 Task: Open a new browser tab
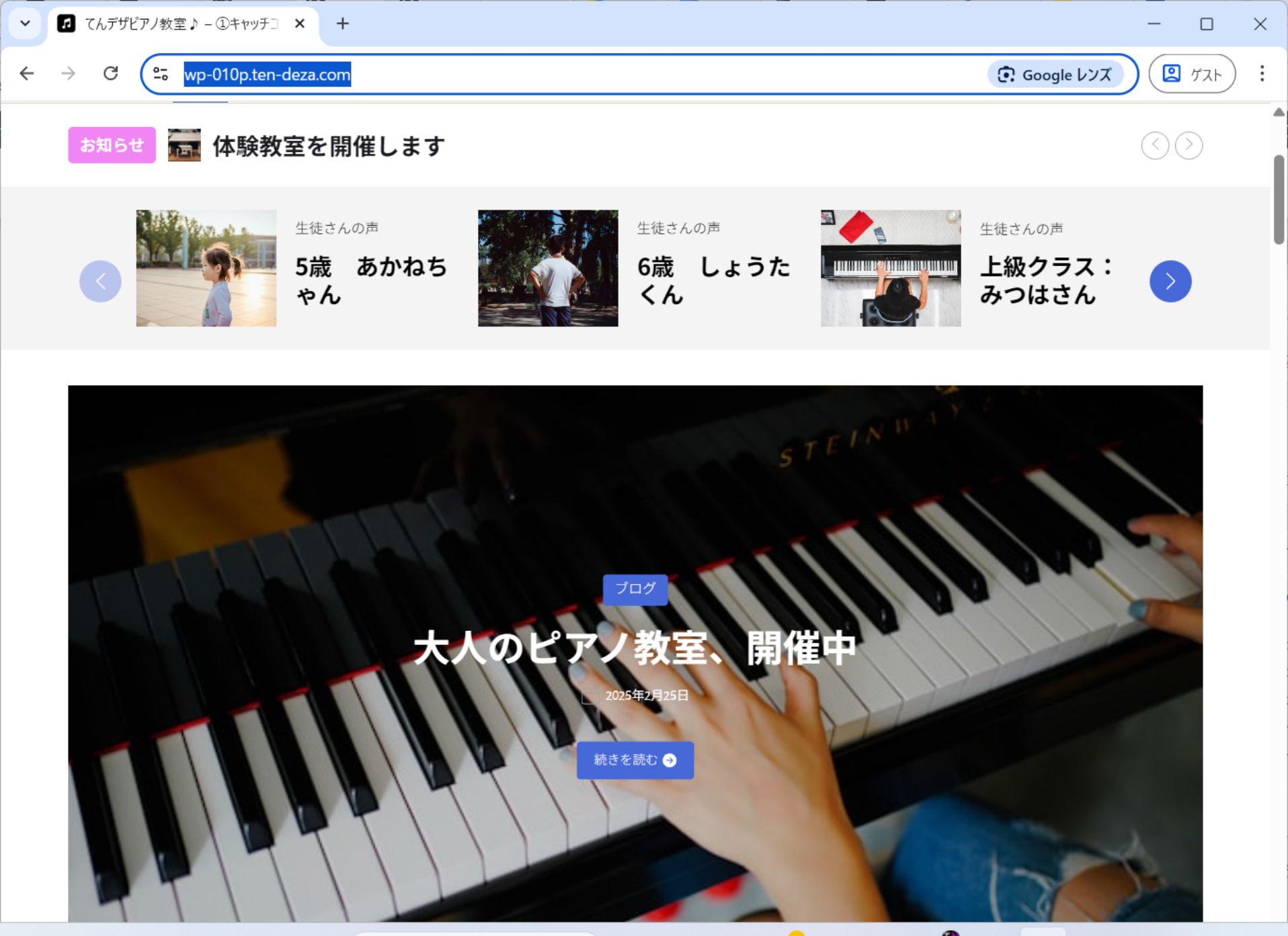coord(343,24)
